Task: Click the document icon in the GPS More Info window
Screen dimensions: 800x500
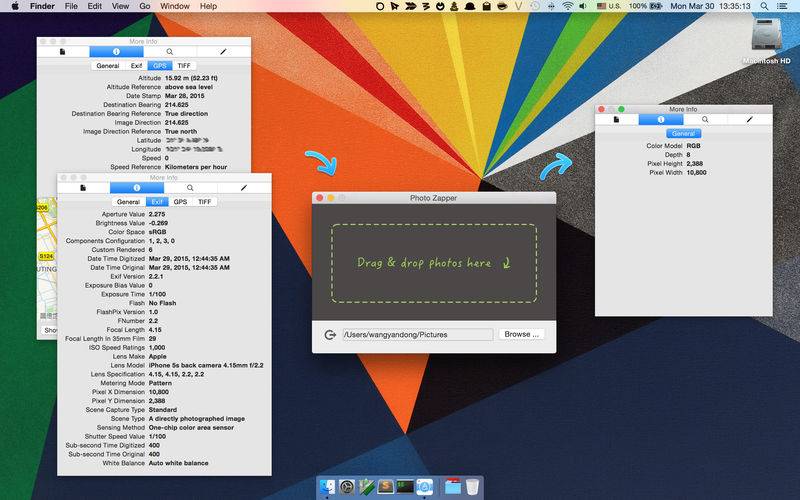Action: tap(63, 52)
